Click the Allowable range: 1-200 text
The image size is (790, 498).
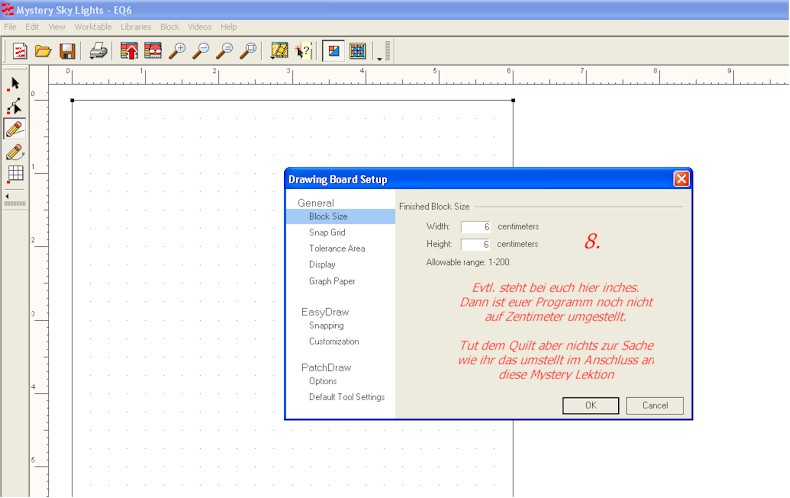coord(468,262)
